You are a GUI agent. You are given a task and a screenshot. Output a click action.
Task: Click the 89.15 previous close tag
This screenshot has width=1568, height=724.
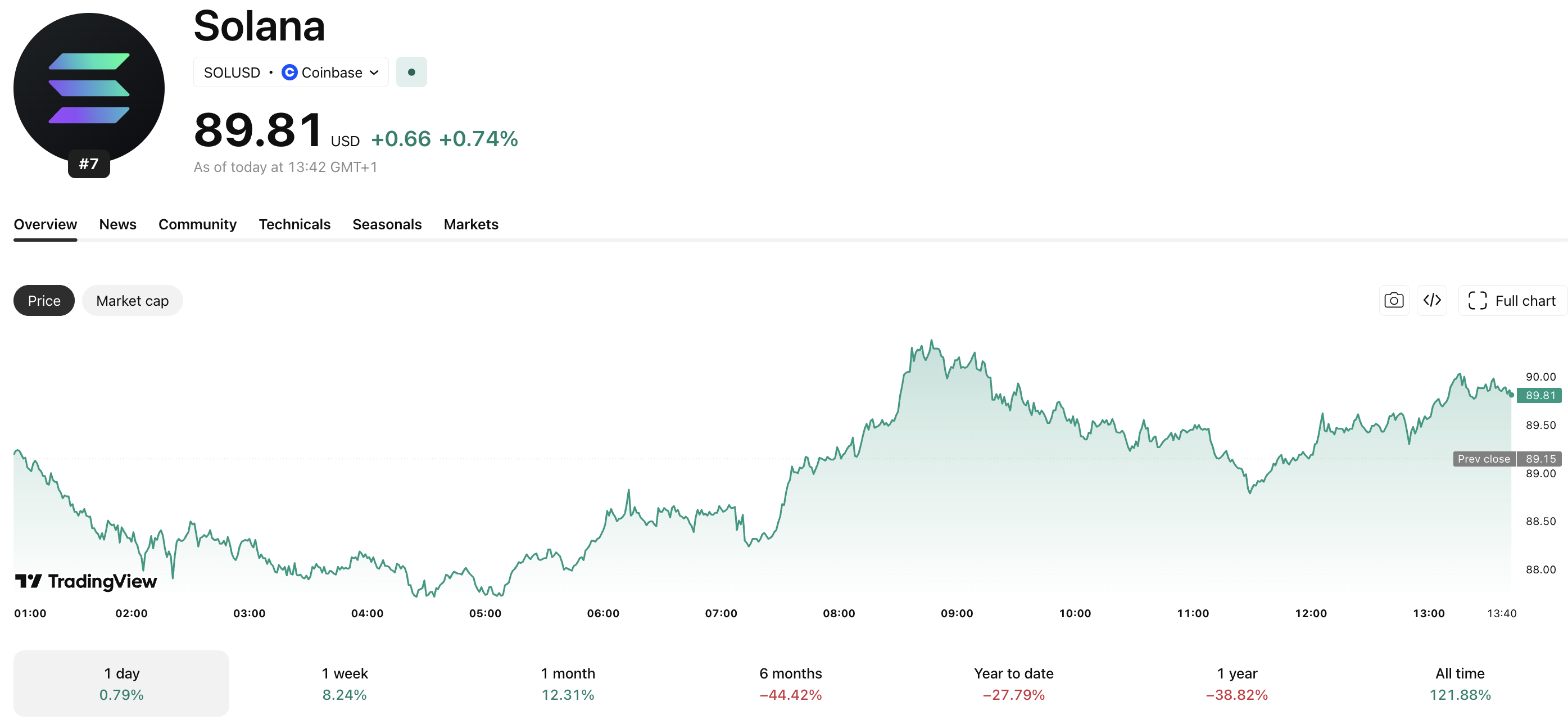point(1540,459)
